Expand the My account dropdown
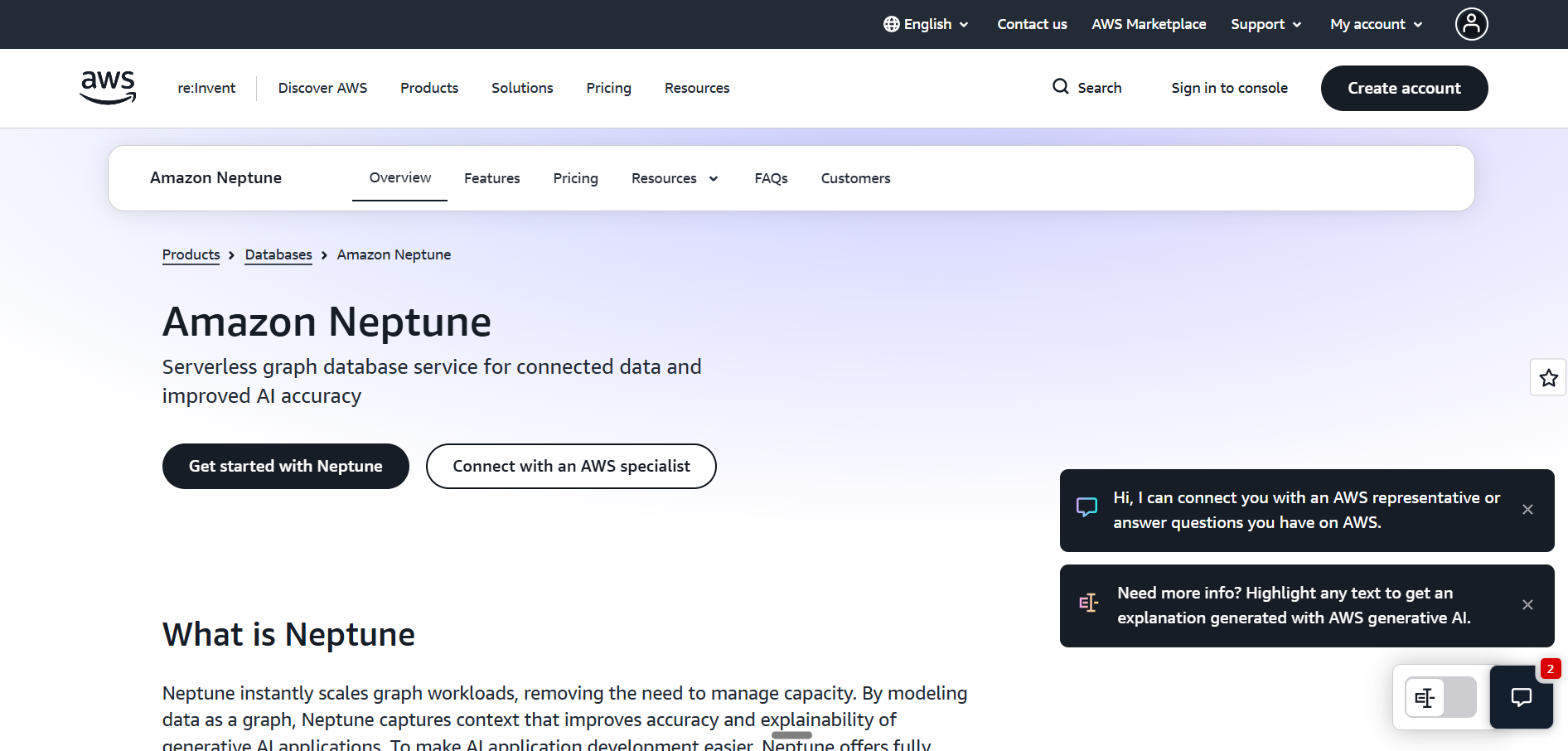The image size is (1568, 751). pos(1377,24)
